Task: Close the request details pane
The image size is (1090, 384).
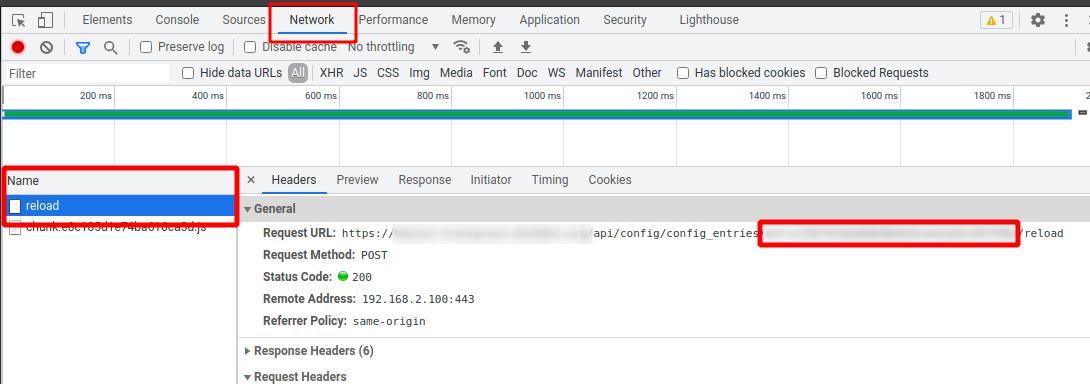Action: [x=251, y=179]
